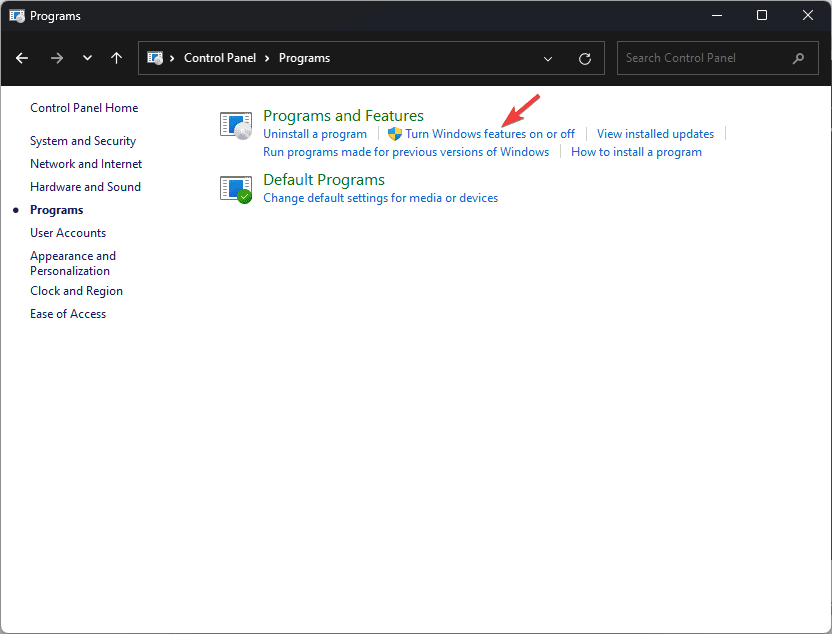This screenshot has width=832, height=634.
Task: Click the Search Control Panel field
Action: coord(700,58)
